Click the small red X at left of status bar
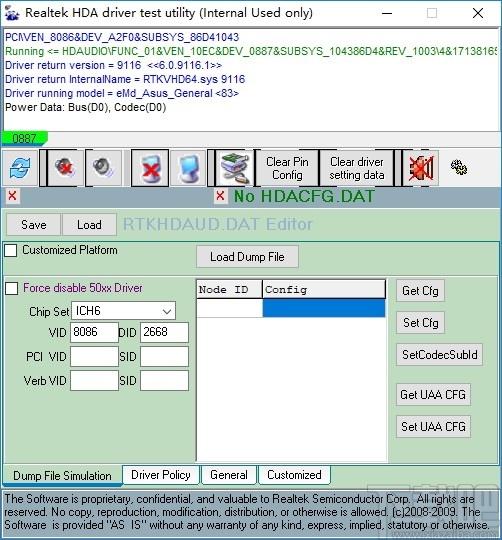Screen dimensions: 502x540 pos(12,196)
